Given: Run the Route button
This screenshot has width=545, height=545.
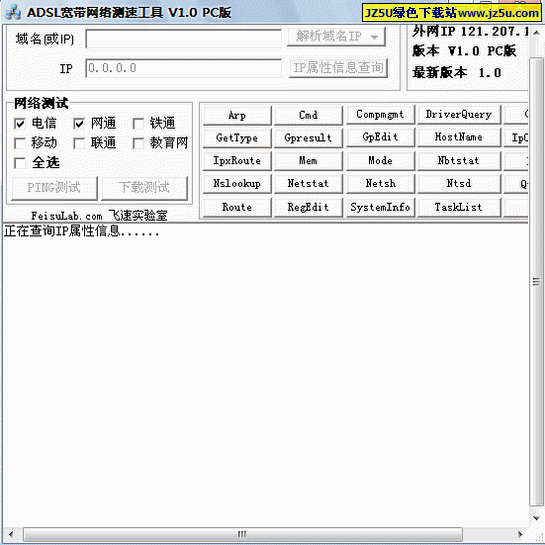Looking at the screenshot, I should click(237, 208).
